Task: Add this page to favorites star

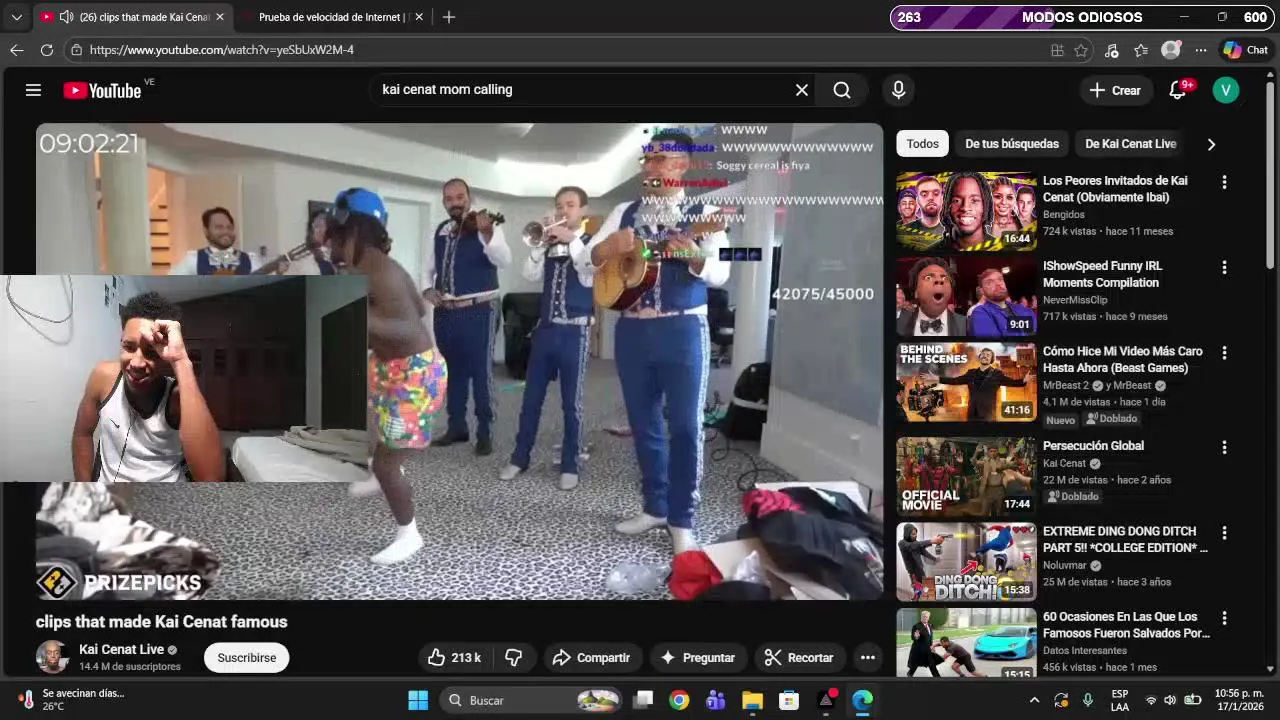Action: (x=1081, y=50)
